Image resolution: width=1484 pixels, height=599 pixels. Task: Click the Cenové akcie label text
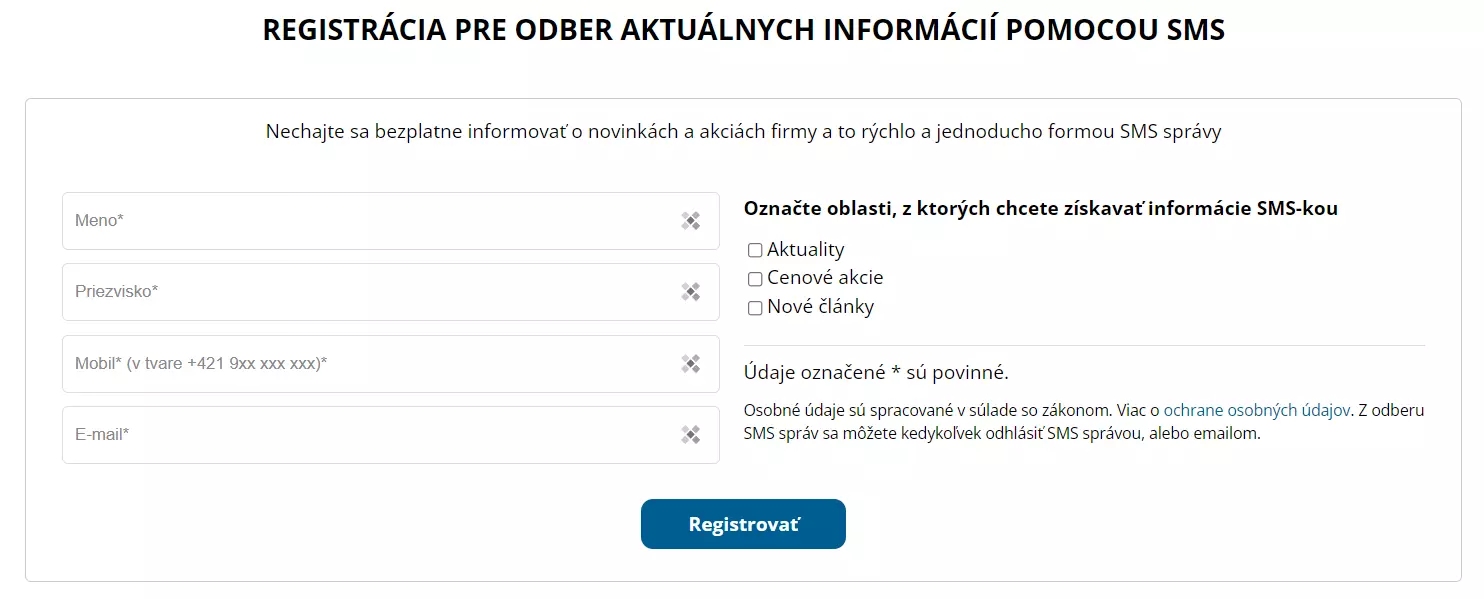(825, 278)
